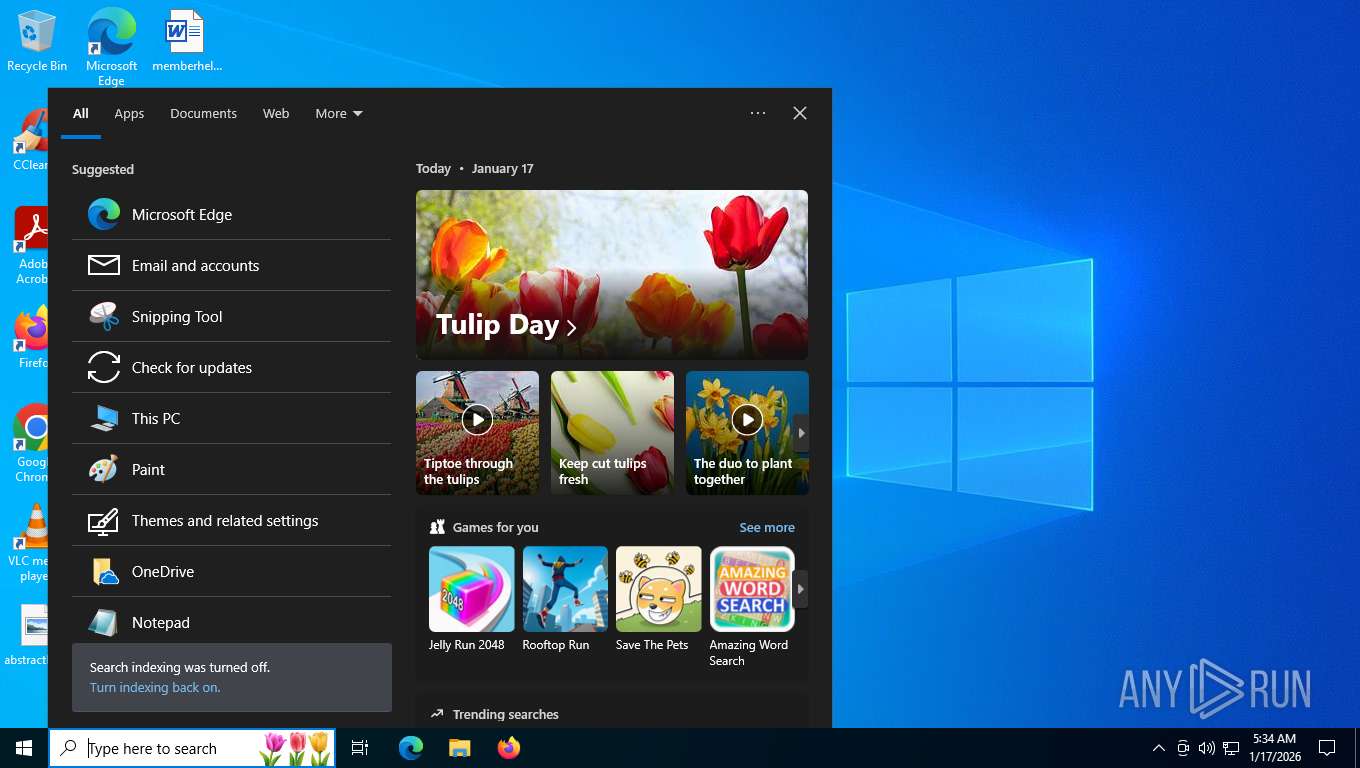
Task: Open Microsoft Edge from the Suggested list
Action: 231,214
